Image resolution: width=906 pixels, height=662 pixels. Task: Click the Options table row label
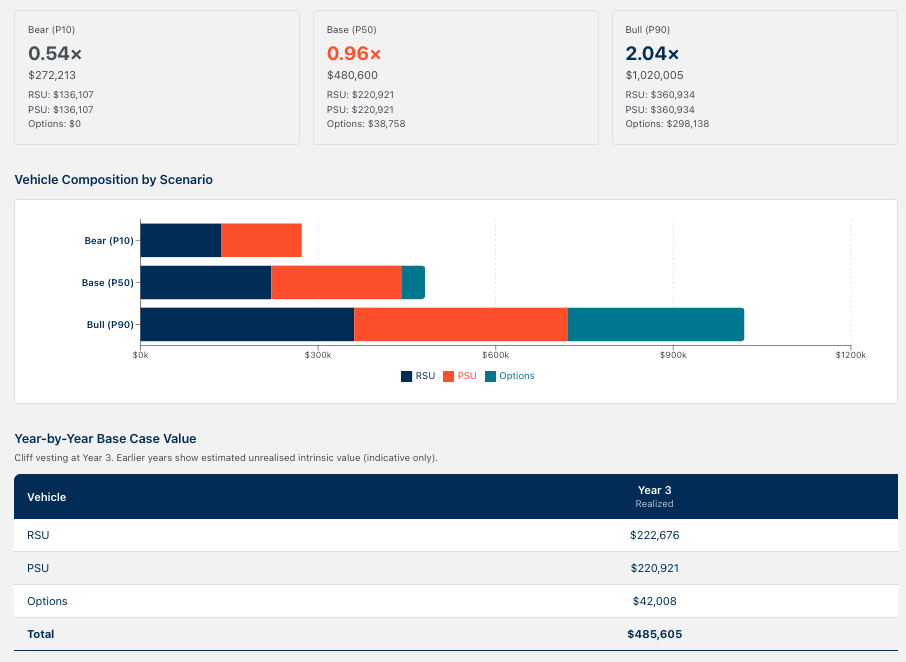click(47, 601)
